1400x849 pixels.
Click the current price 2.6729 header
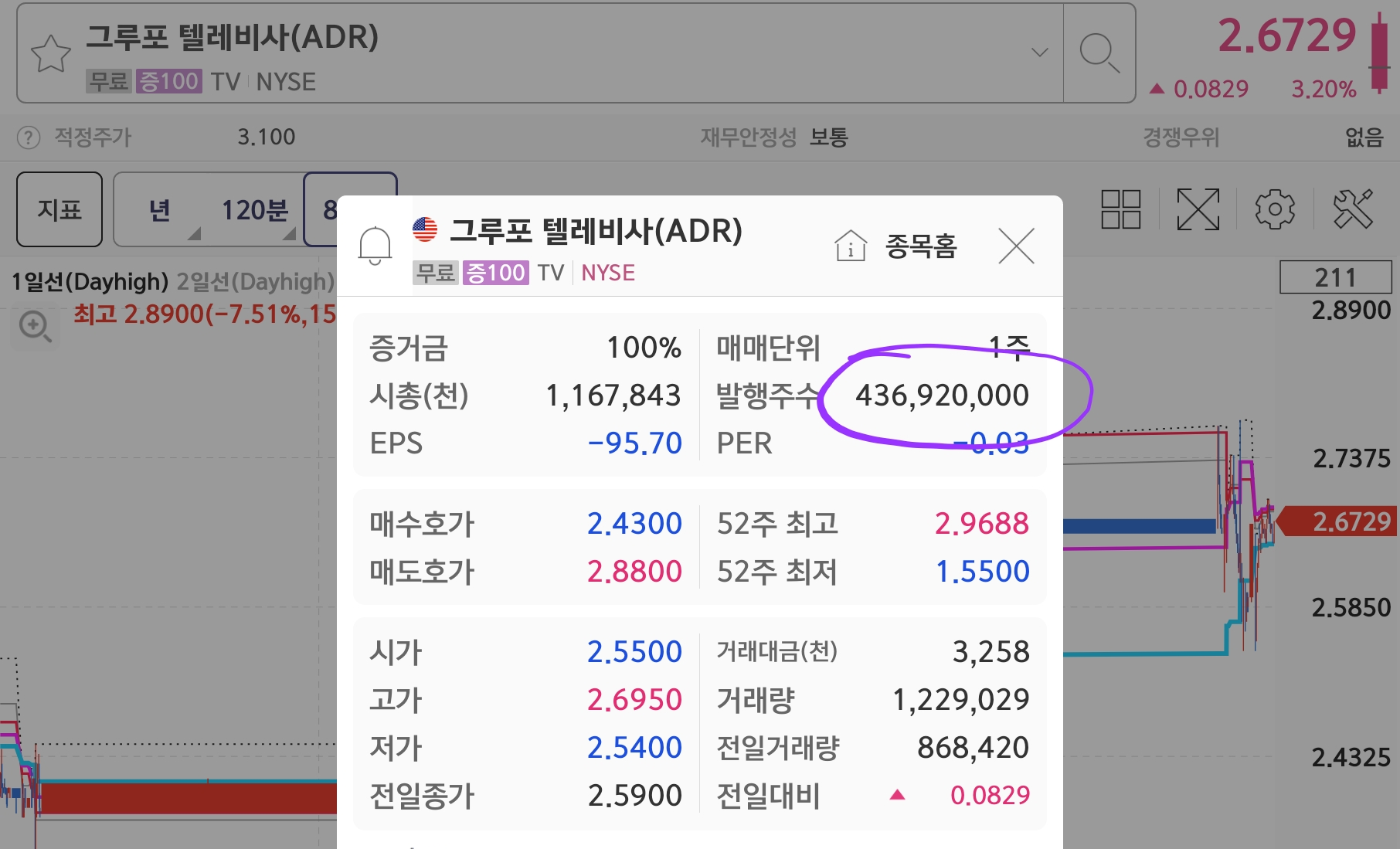pyautogui.click(x=1287, y=36)
